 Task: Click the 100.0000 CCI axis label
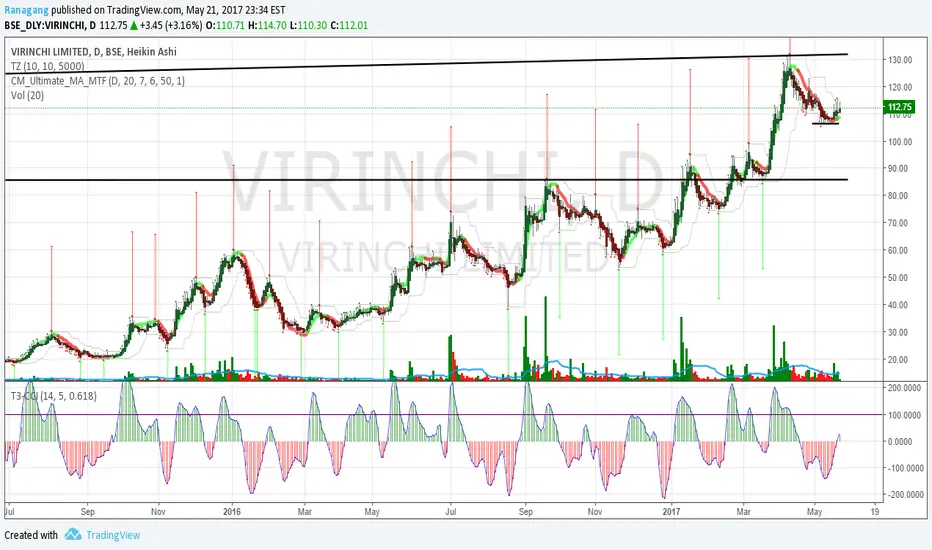tap(906, 415)
